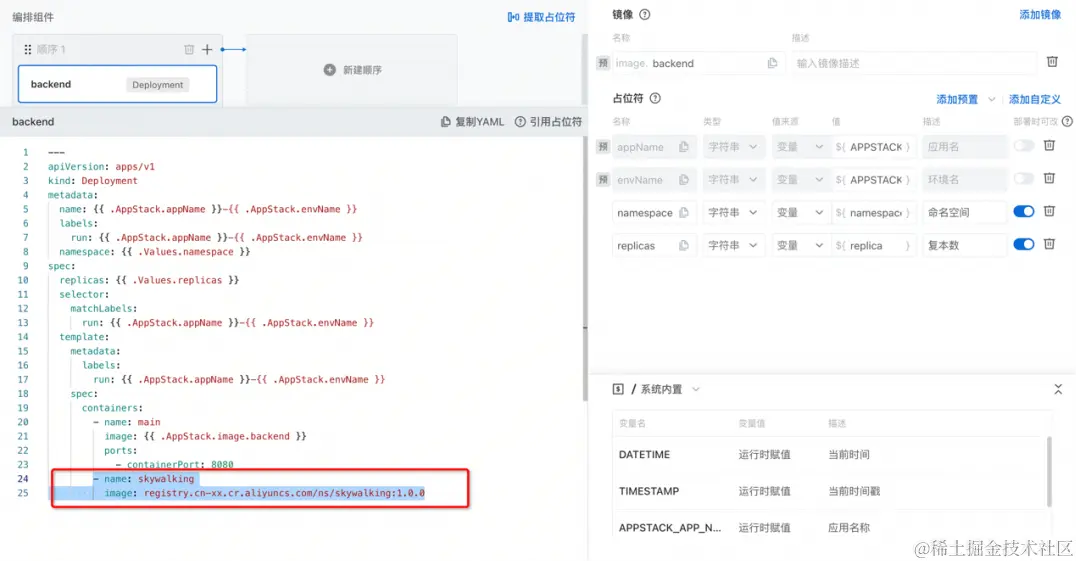This screenshot has width=1080, height=565.
Task: Select the TIMESTAMP variable row
Action: 830,491
